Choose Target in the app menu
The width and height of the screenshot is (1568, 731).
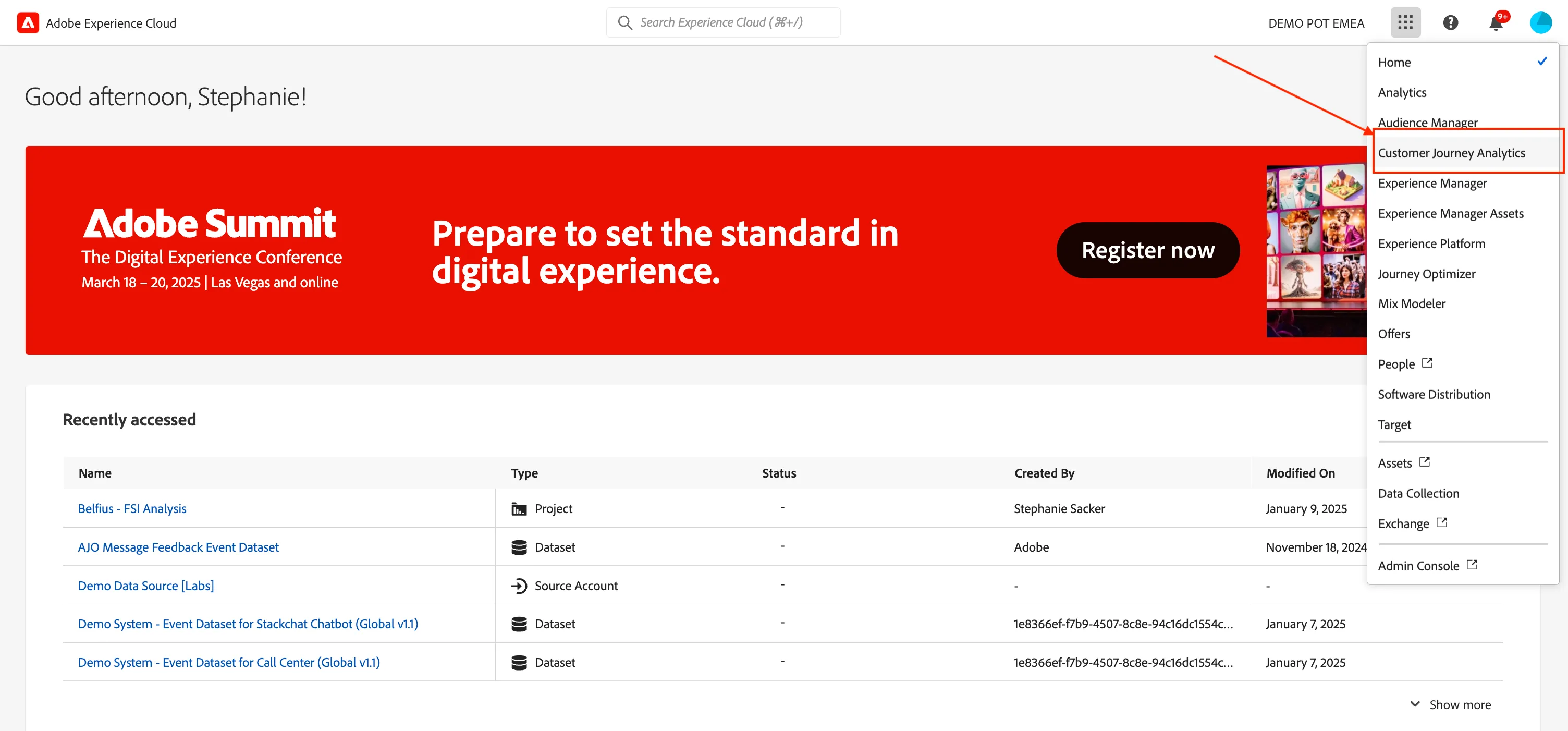[1462, 424]
